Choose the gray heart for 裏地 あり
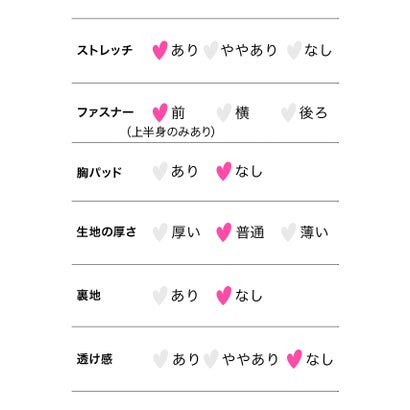The width and height of the screenshot is (410, 410). click(x=160, y=295)
